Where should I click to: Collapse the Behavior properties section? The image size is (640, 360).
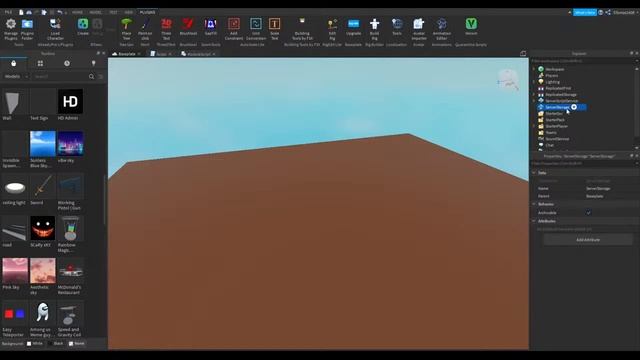tap(534, 204)
